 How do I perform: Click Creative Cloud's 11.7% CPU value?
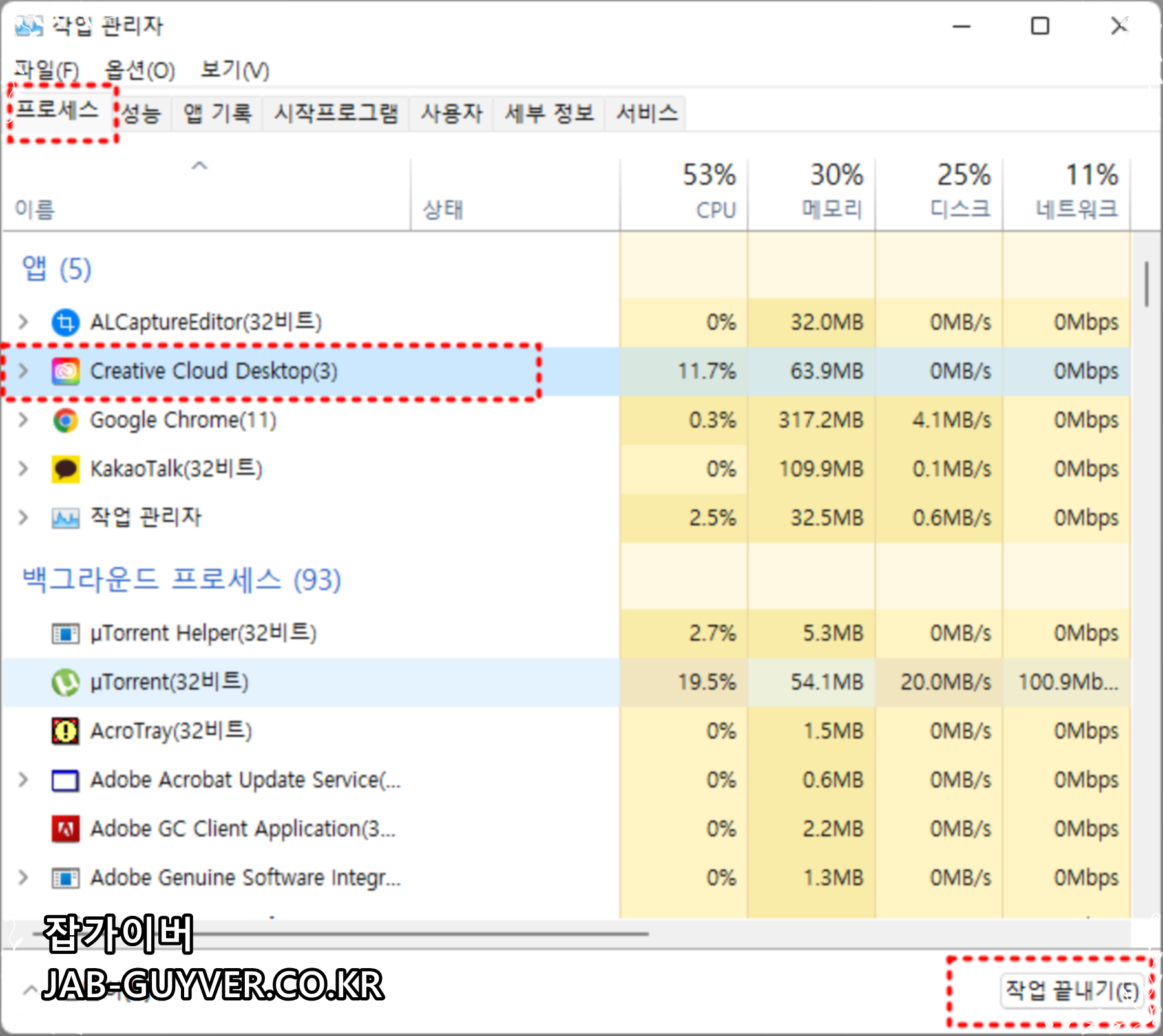pyautogui.click(x=706, y=371)
